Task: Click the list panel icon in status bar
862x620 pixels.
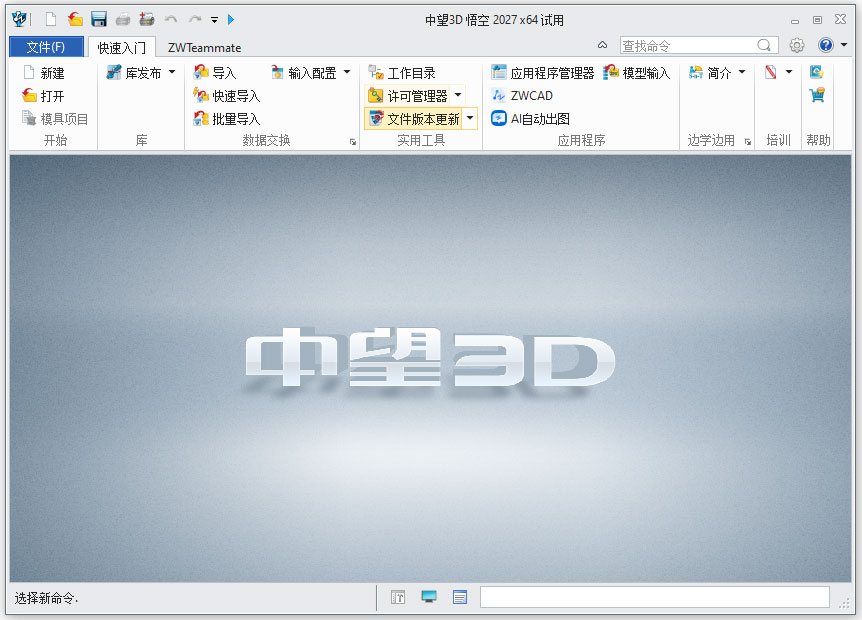Action: click(x=460, y=597)
